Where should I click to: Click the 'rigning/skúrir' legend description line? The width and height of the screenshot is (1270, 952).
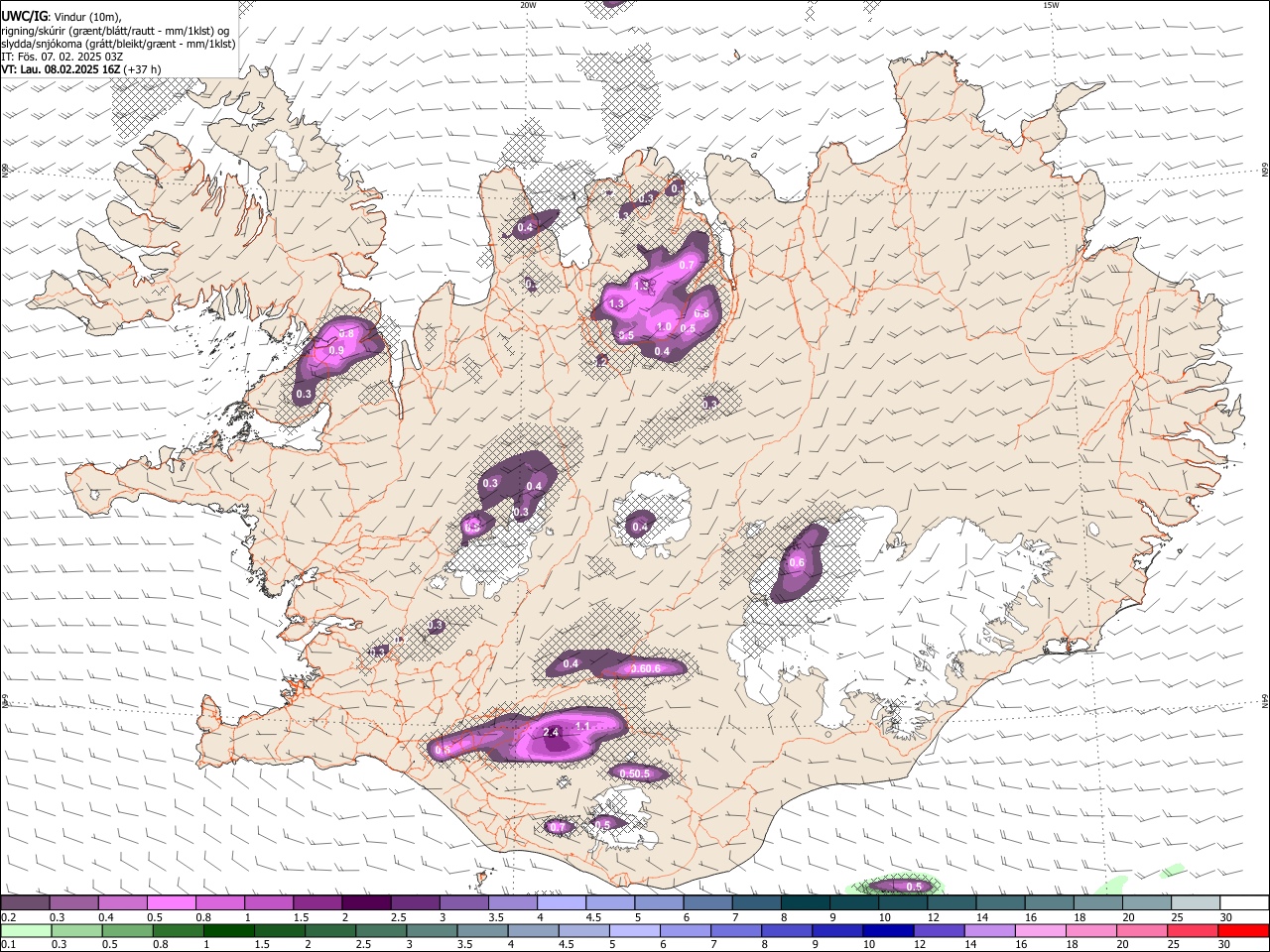115,30
